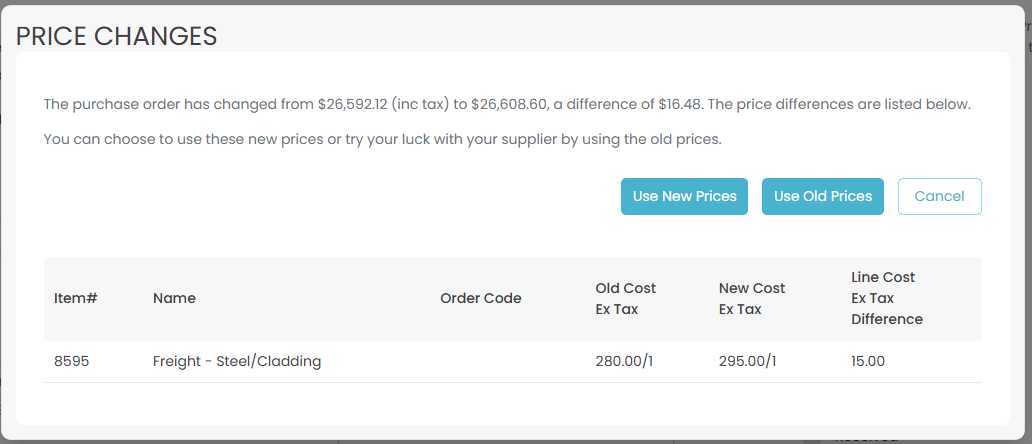The height and width of the screenshot is (444, 1032).
Task: Click the Use New Prices button
Action: tap(684, 196)
